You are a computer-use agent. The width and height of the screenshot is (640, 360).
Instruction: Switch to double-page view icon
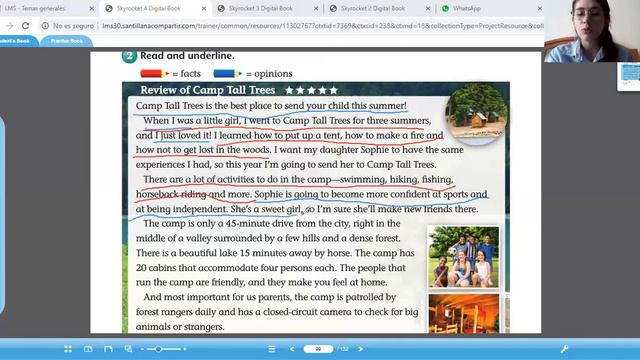[x=88, y=349]
